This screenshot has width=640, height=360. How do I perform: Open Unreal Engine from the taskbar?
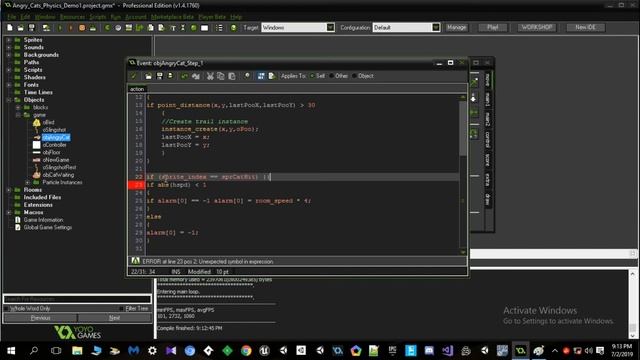pyautogui.click(x=264, y=351)
